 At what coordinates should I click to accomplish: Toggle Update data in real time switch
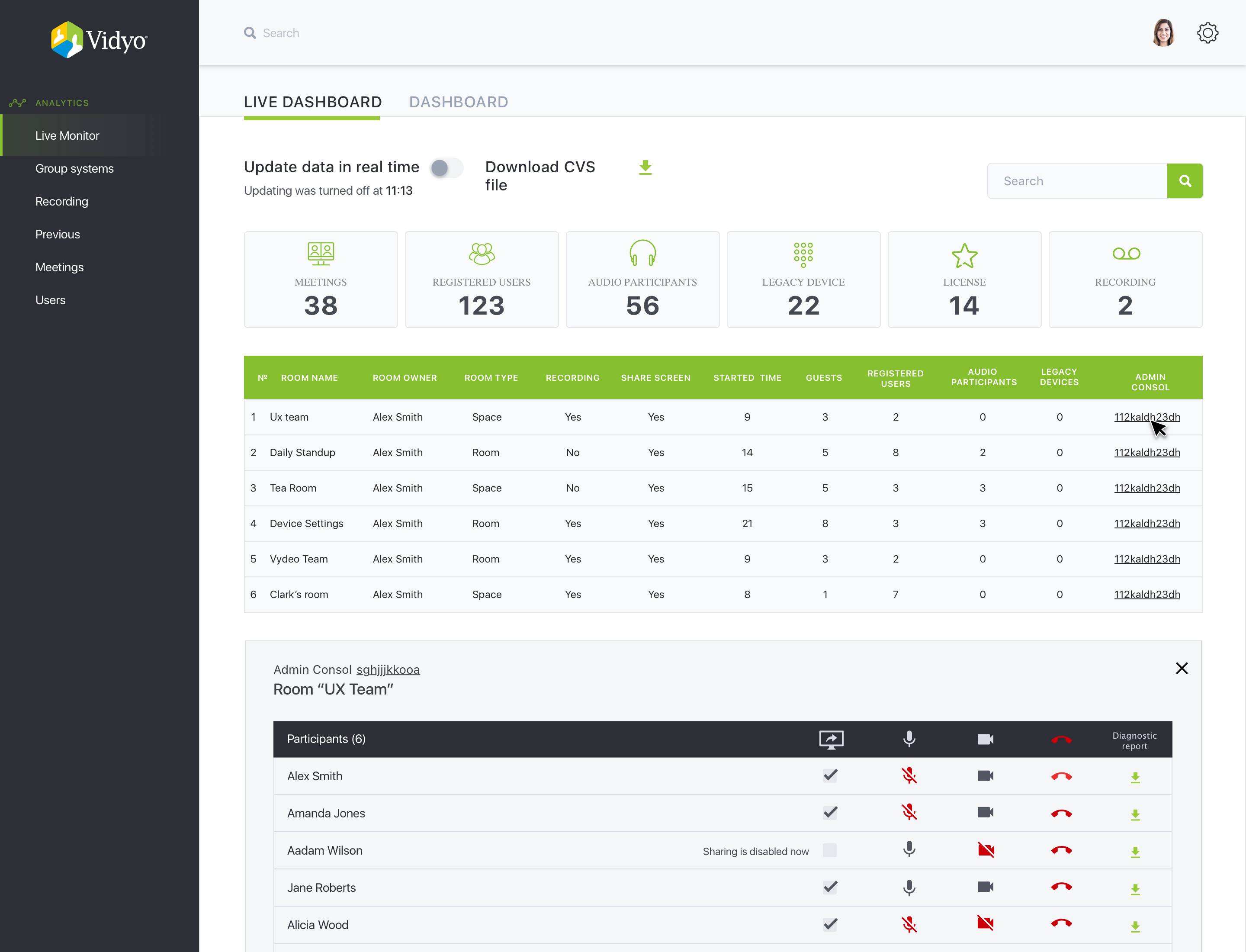446,168
